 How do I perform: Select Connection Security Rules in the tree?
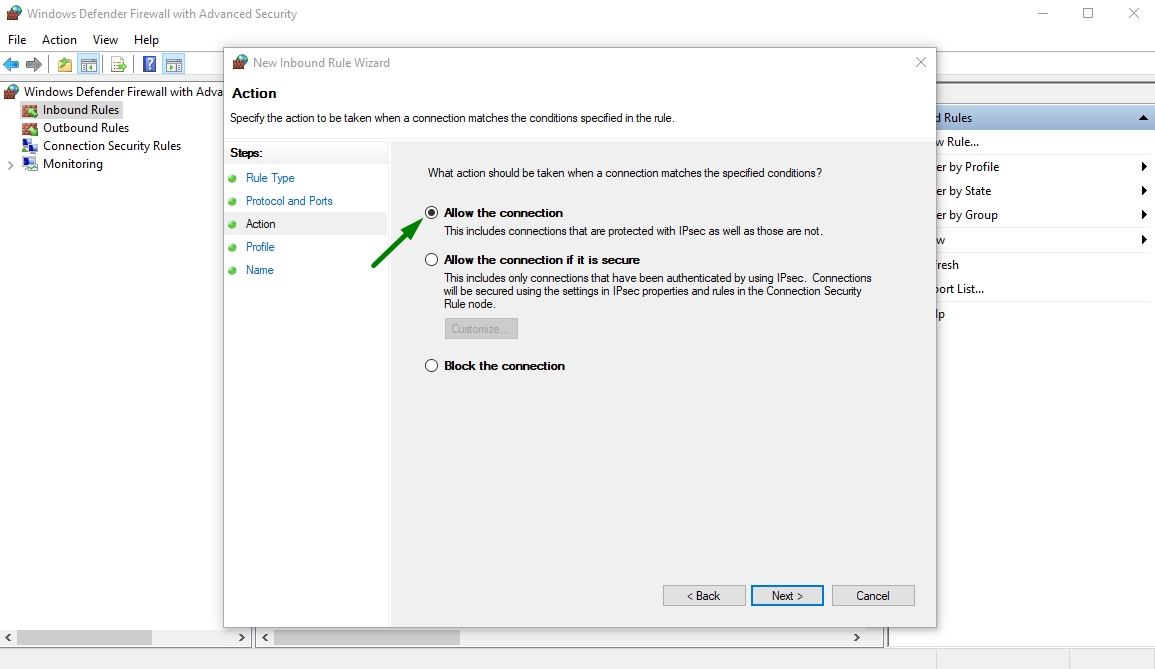coord(112,146)
